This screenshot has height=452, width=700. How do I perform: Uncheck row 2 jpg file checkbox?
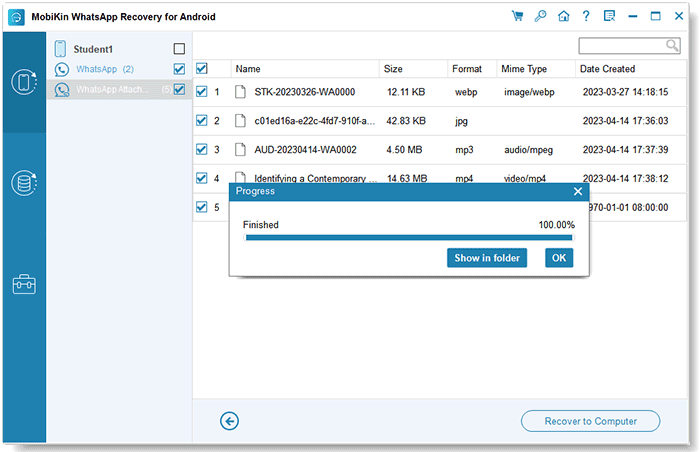tap(202, 121)
